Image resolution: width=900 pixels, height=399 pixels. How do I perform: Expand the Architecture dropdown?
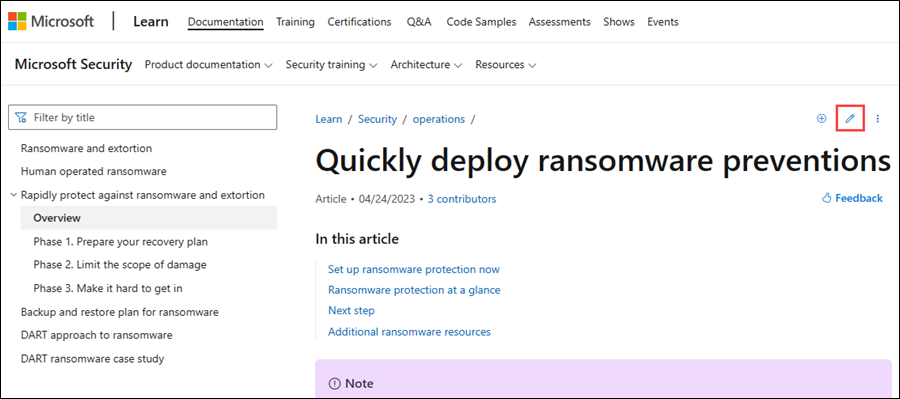tap(426, 65)
